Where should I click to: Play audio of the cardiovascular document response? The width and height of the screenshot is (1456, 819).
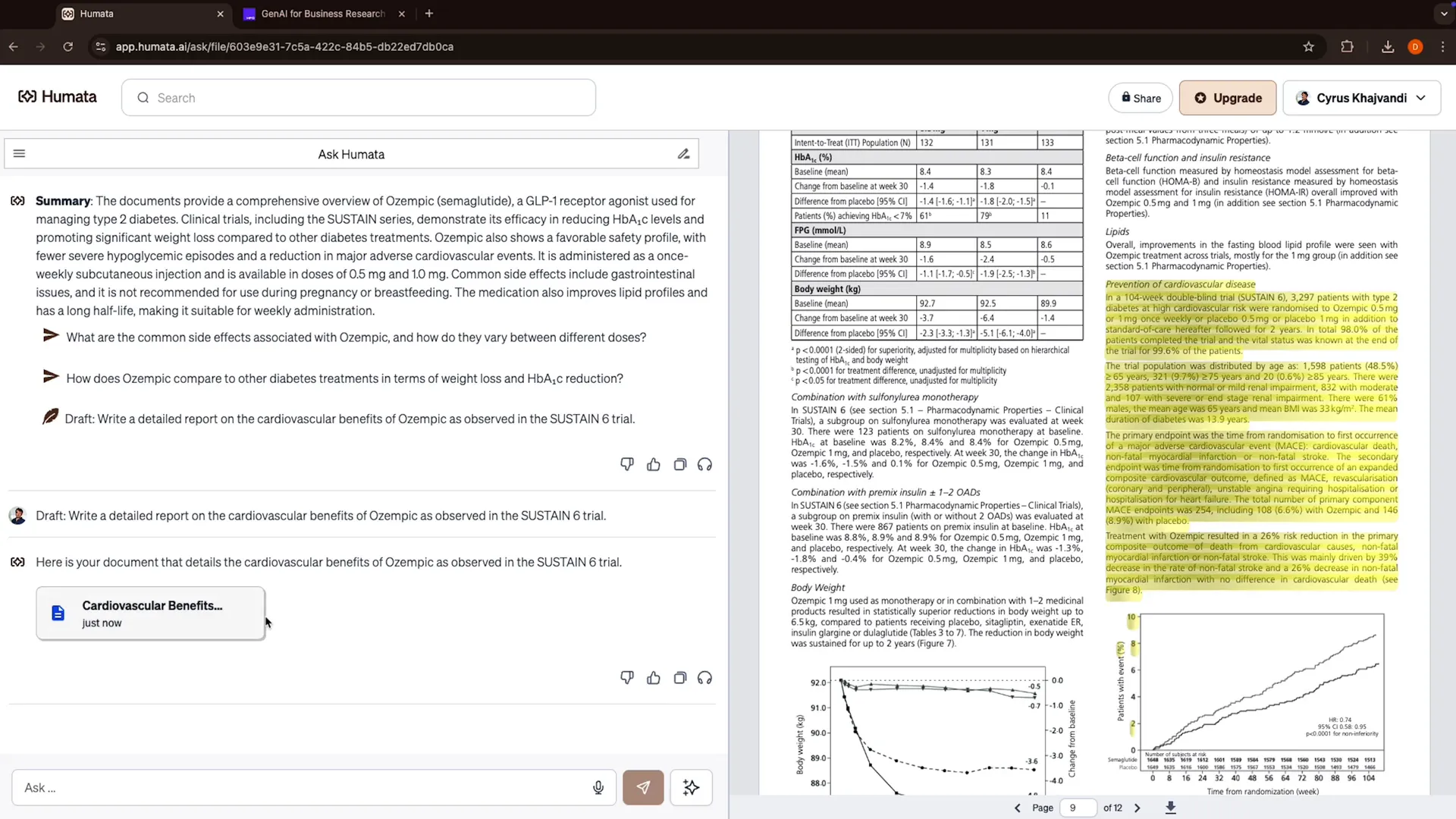pyautogui.click(x=705, y=678)
